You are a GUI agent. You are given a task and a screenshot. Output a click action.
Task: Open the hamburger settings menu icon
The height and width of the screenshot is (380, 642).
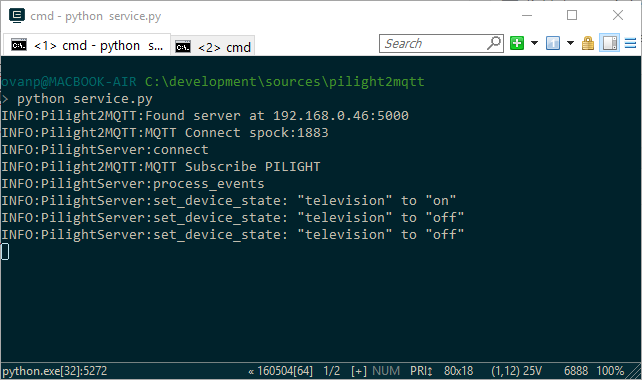(x=630, y=43)
